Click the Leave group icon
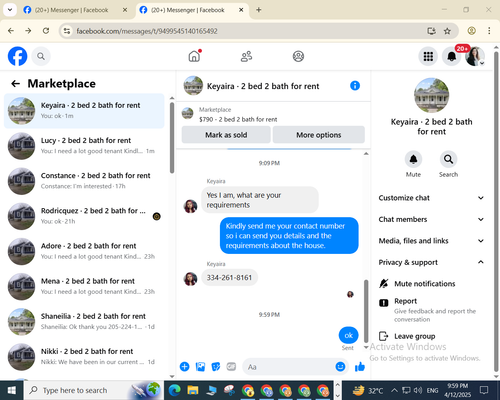 tap(384, 336)
